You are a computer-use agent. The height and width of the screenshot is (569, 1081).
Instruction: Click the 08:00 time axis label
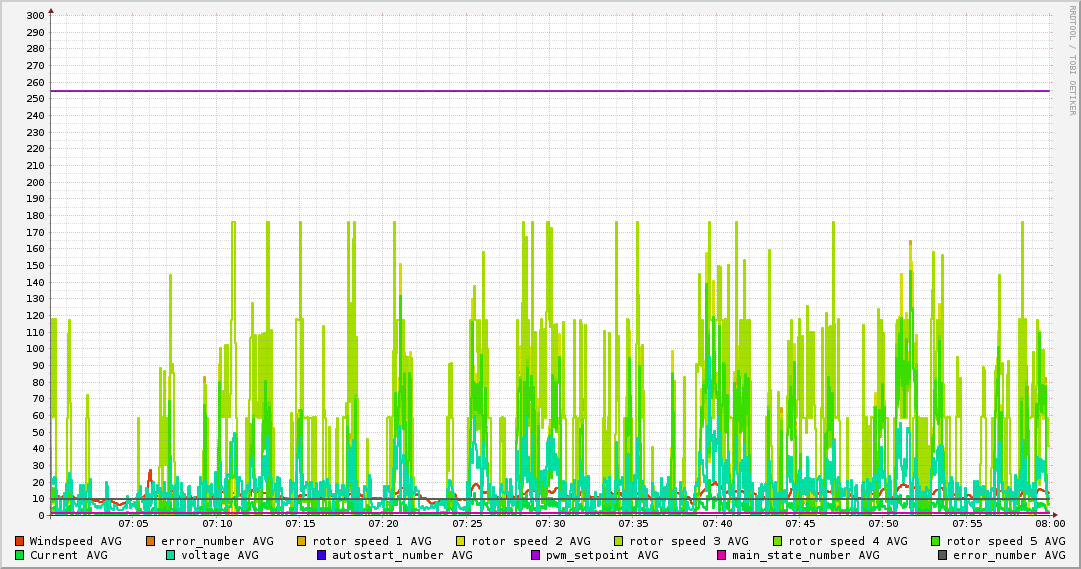1049,523
